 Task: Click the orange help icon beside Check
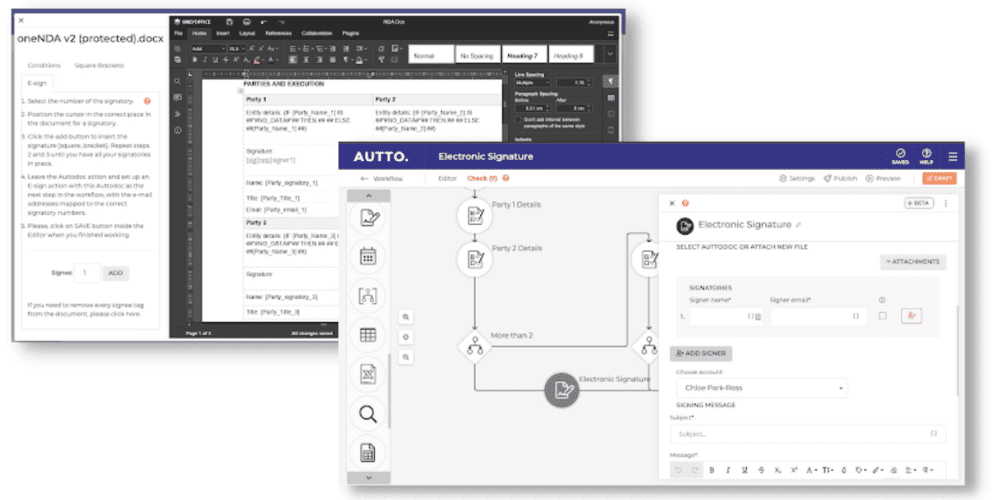506,179
